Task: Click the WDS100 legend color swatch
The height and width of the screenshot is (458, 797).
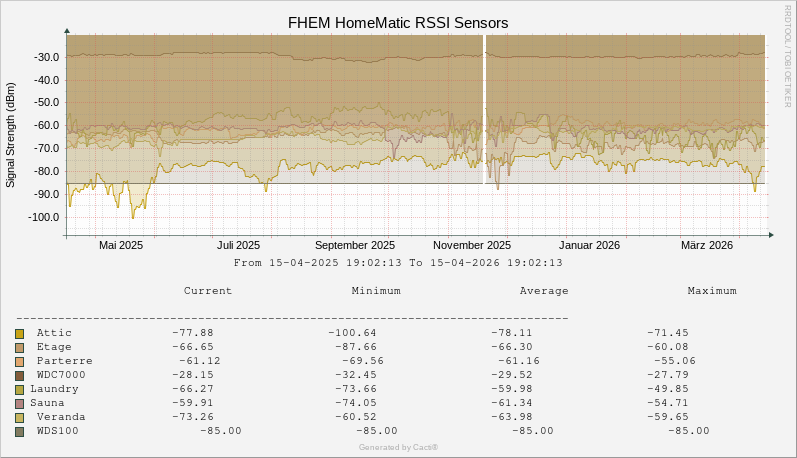Action: [20, 431]
